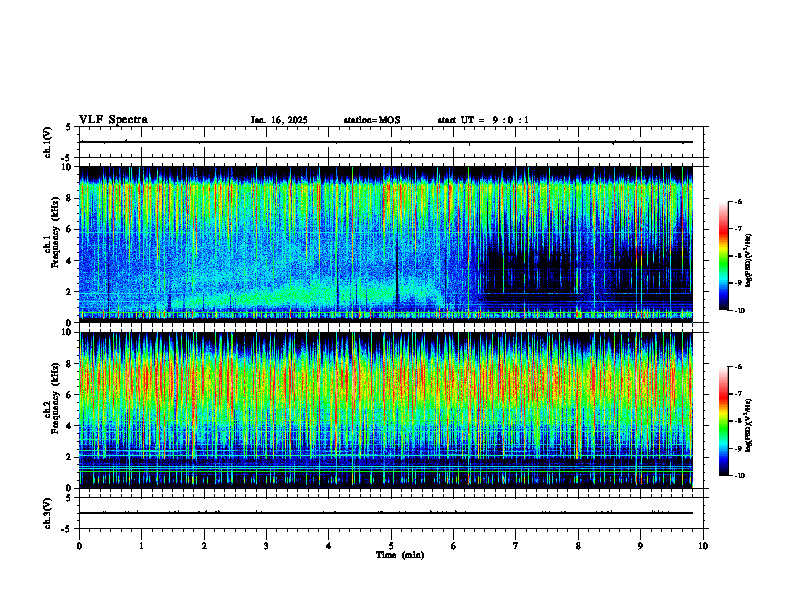Click the '8' minute tick label
The image size is (792, 612).
pos(578,546)
